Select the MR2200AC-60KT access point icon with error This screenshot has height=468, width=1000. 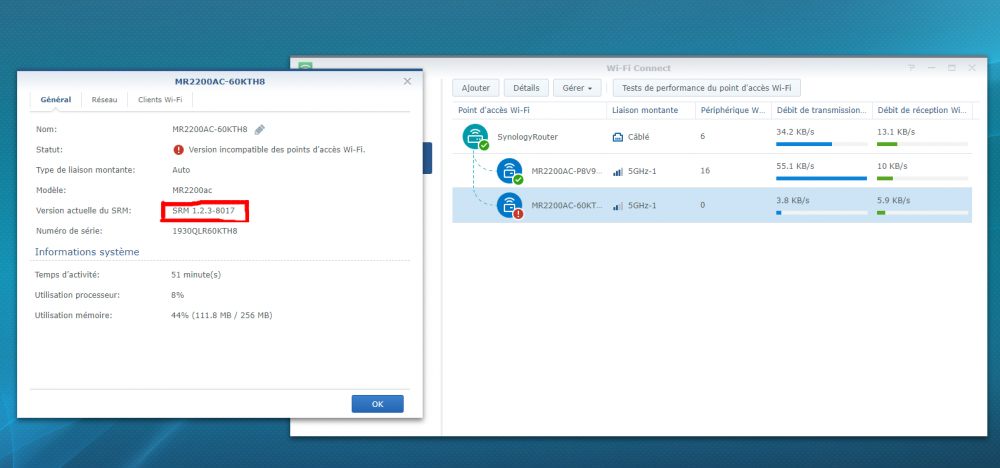(x=510, y=205)
